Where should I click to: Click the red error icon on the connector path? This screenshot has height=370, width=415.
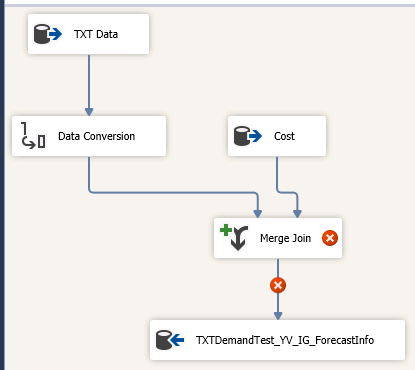point(278,285)
